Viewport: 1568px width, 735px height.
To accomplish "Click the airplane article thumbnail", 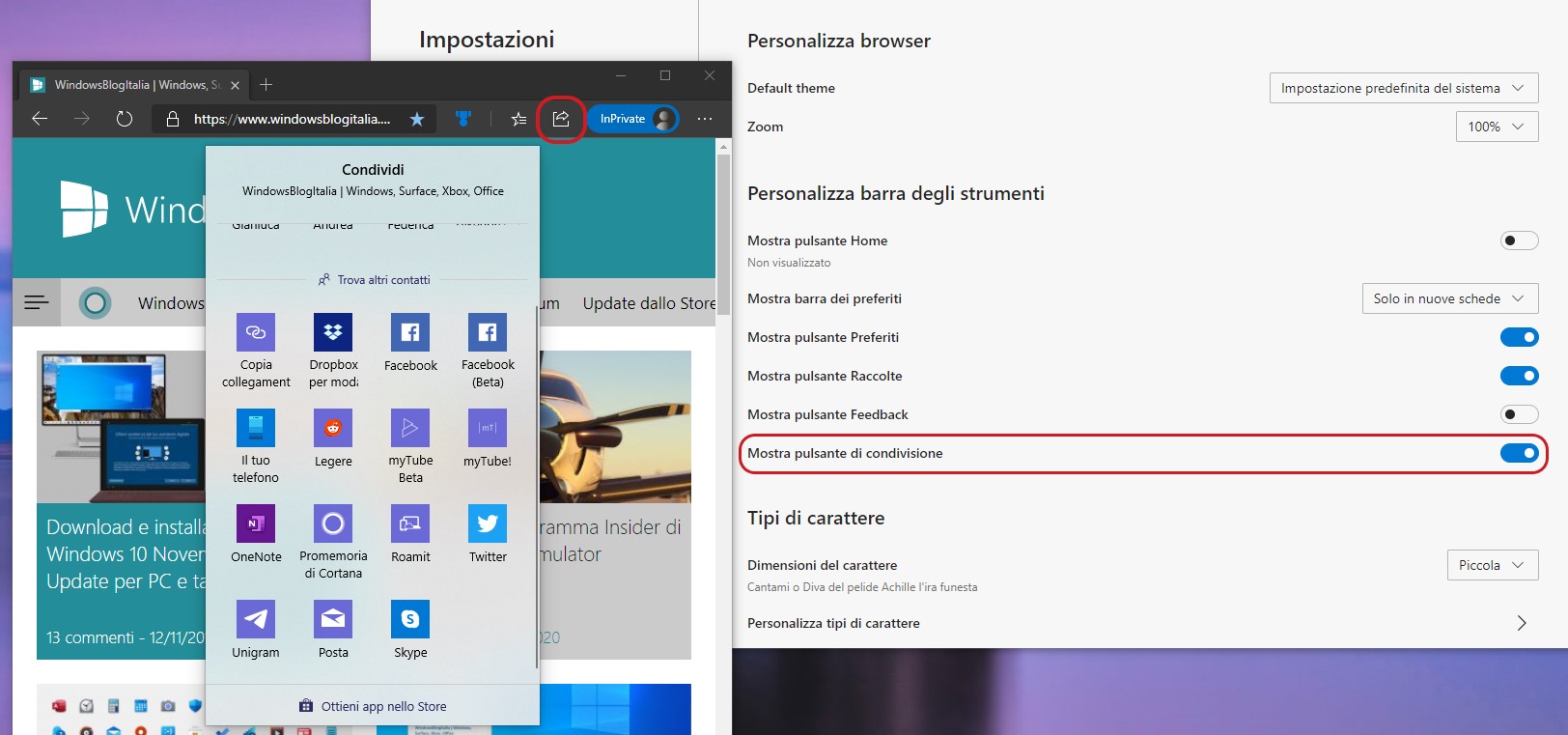I will [x=615, y=427].
